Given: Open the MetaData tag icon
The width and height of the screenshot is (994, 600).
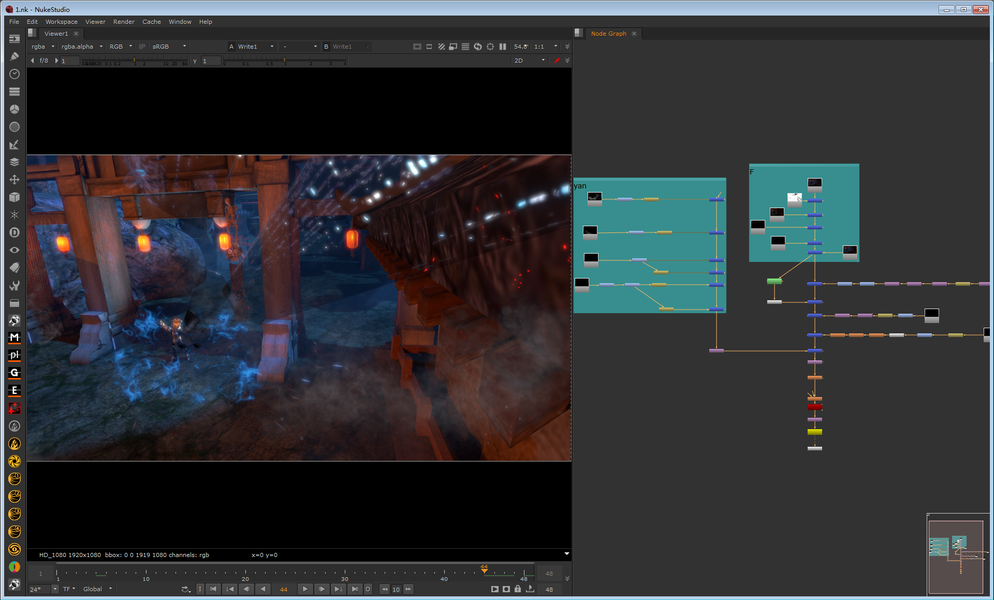Looking at the screenshot, I should (14, 268).
